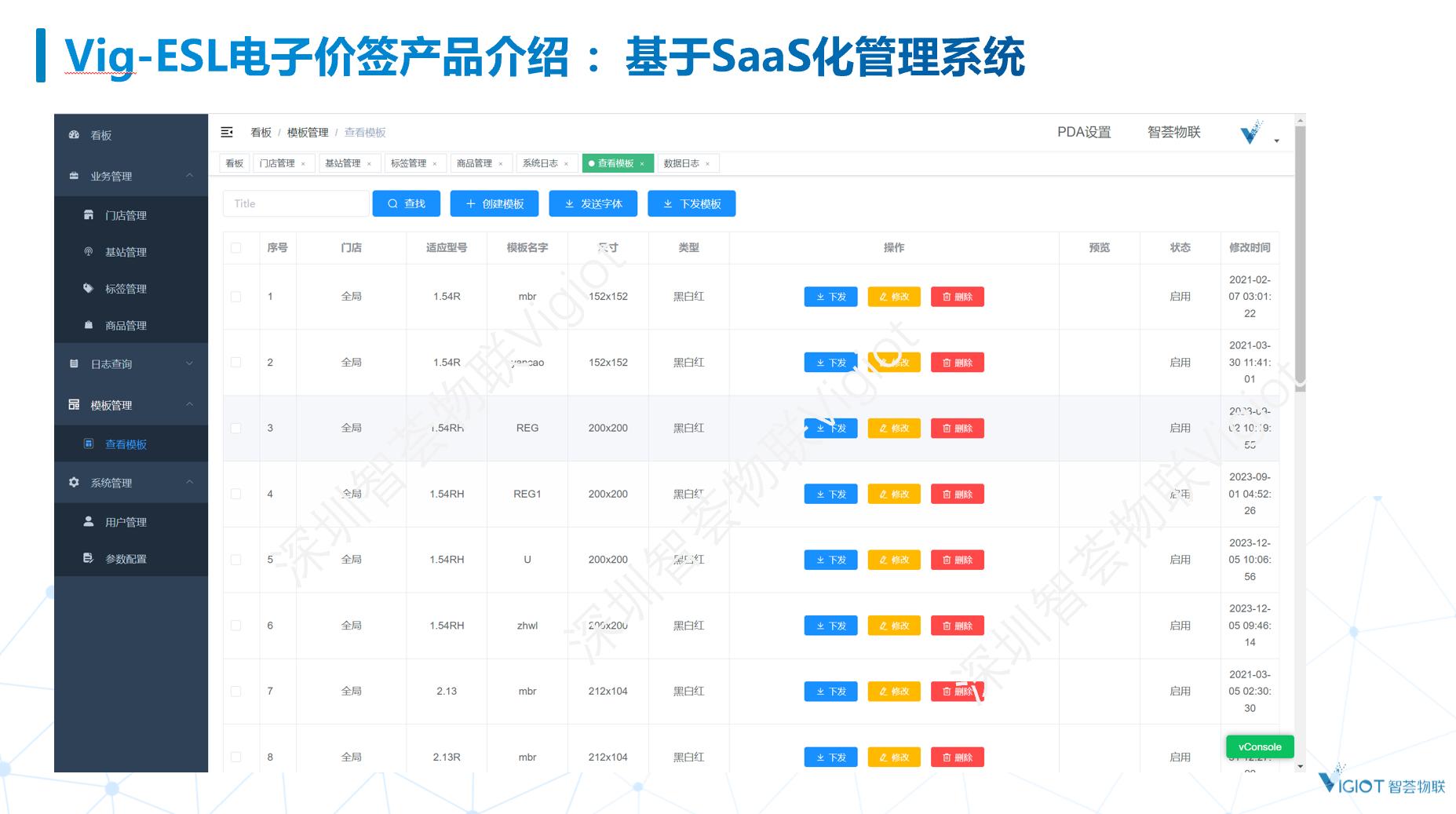Click the 用户管理 user icon
This screenshot has height=814, width=1456.
tap(89, 522)
